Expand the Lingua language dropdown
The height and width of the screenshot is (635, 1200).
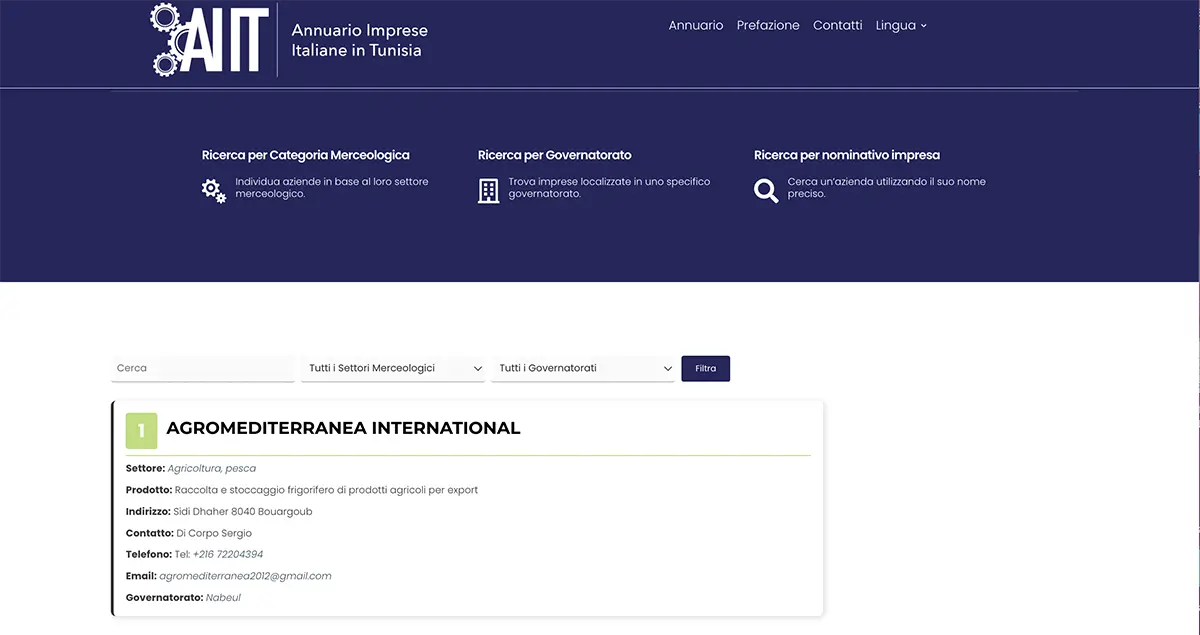(901, 25)
